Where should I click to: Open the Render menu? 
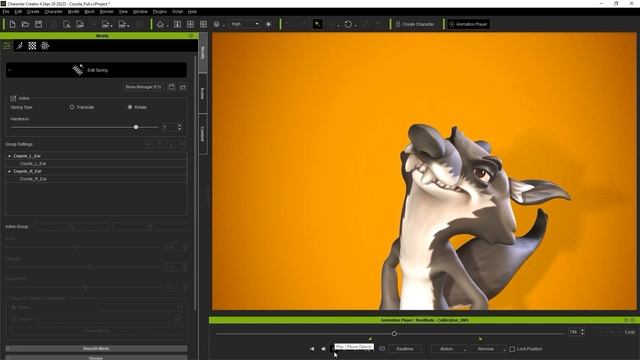click(x=107, y=12)
